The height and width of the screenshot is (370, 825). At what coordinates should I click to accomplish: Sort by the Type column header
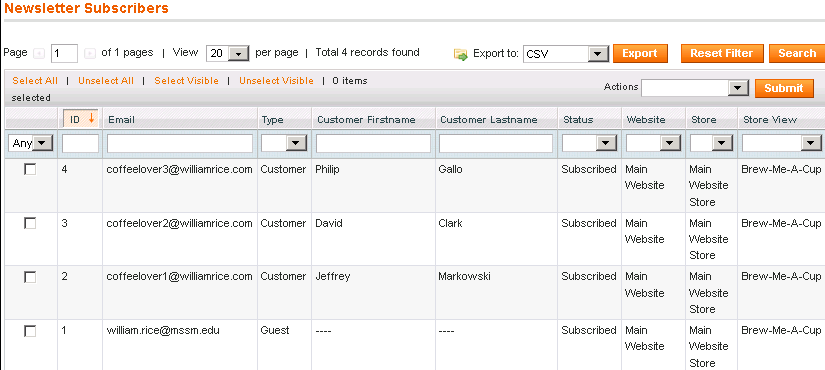pyautogui.click(x=273, y=119)
